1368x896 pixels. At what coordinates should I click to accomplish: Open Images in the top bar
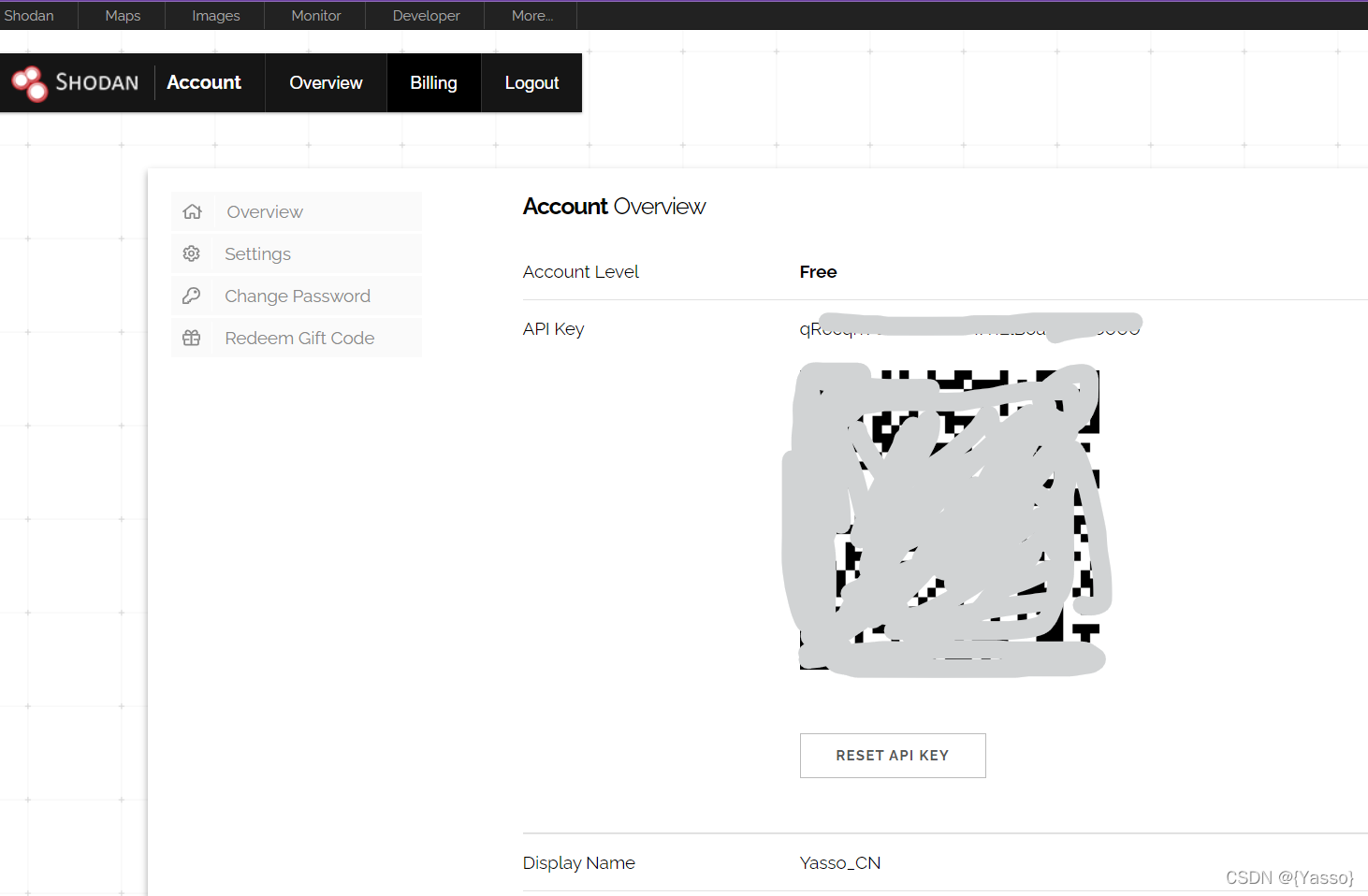(216, 16)
